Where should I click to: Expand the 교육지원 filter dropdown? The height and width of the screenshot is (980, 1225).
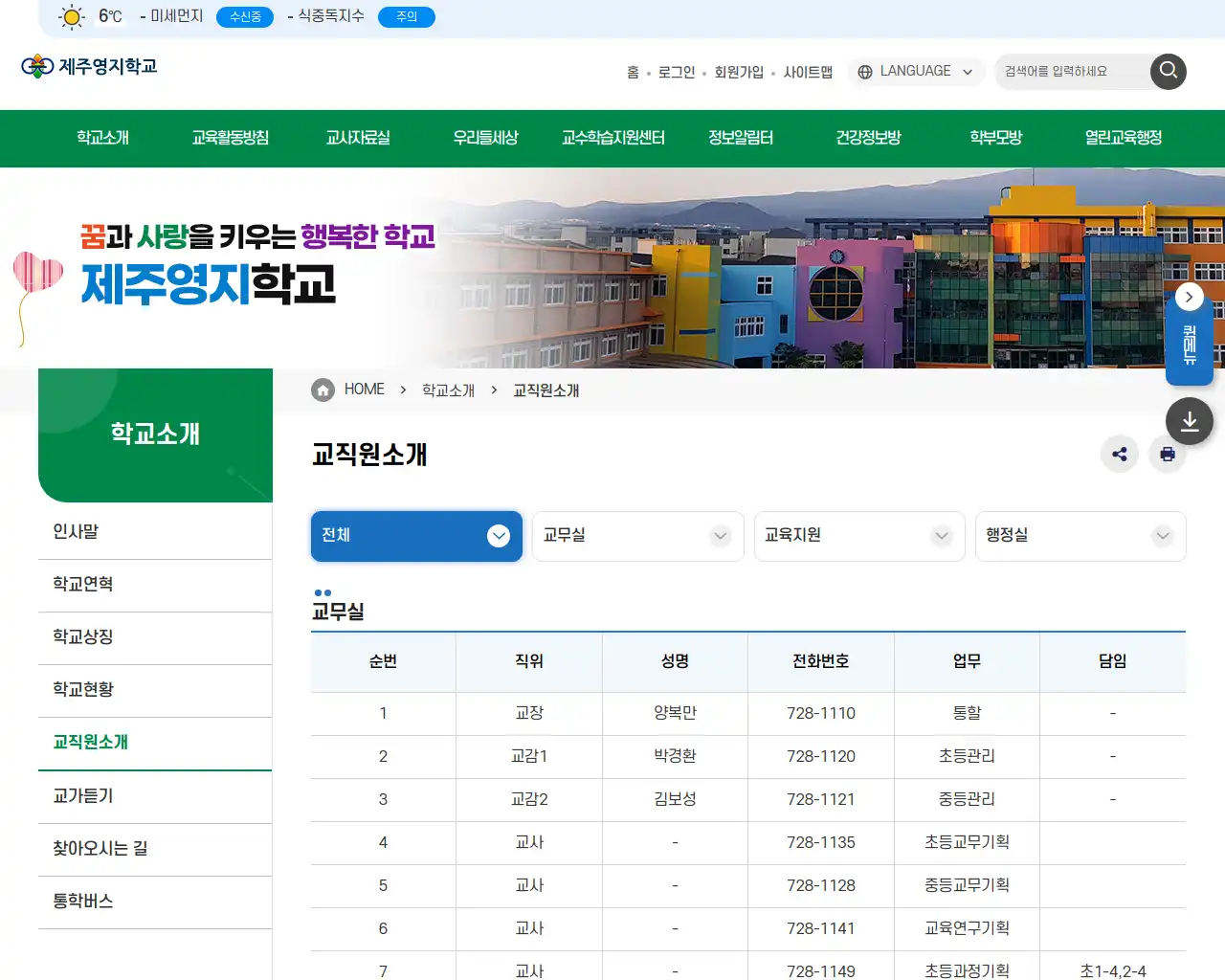859,536
